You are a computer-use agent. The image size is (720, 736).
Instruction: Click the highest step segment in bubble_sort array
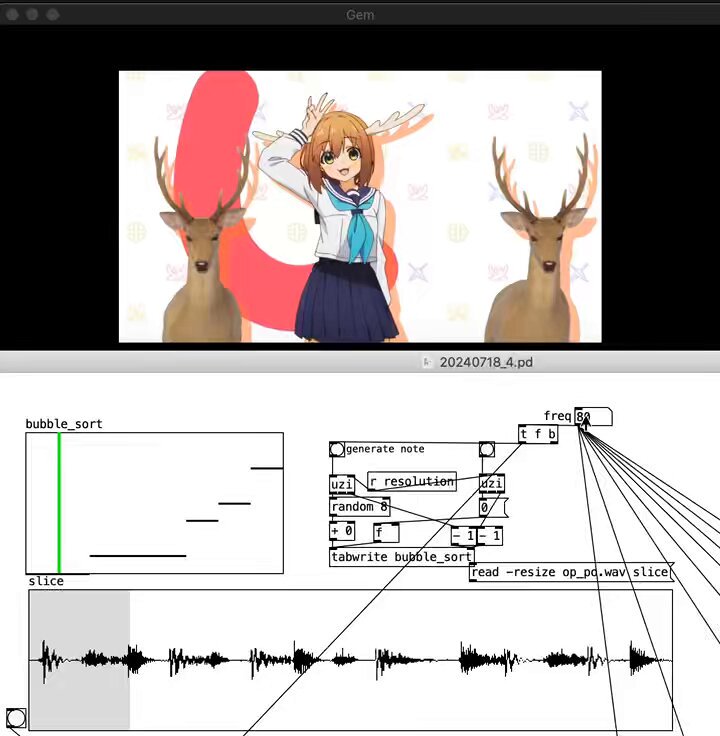[267, 468]
